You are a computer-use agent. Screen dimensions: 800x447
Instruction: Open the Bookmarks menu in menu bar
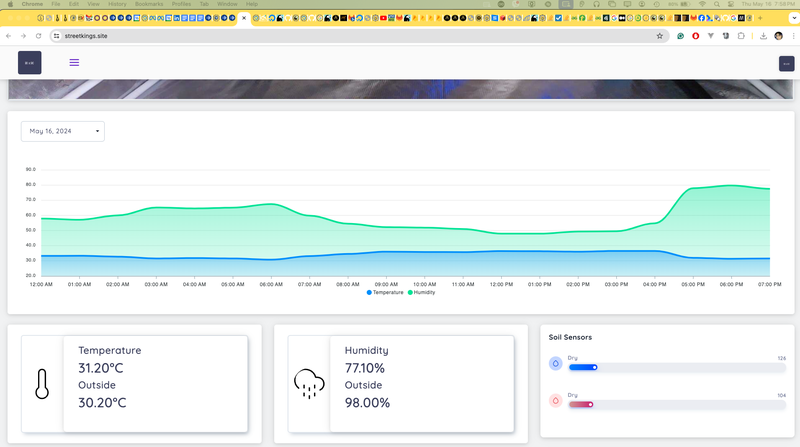coord(147,4)
